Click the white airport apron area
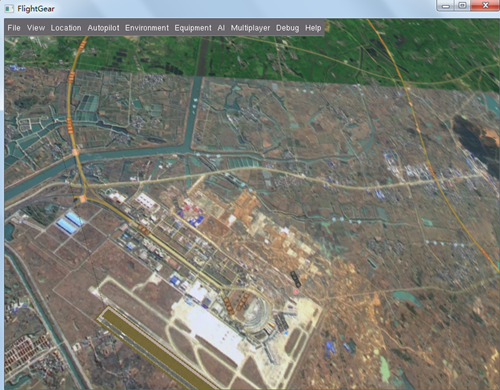500x390 pixels. [209, 330]
